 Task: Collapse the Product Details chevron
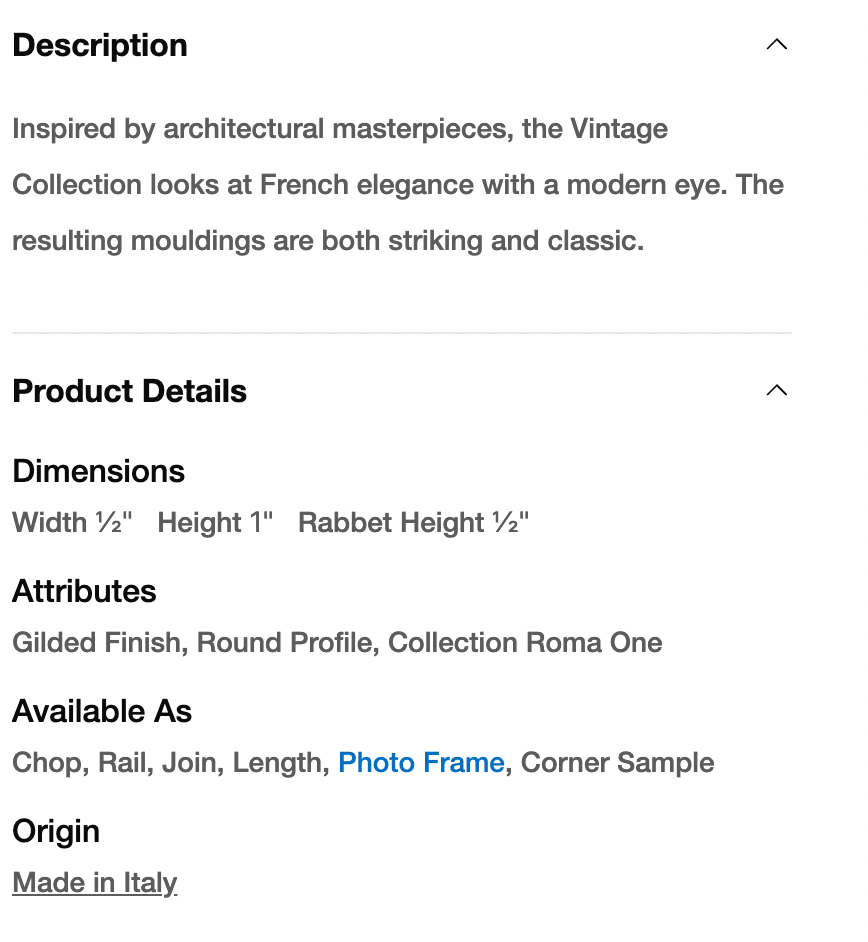point(776,390)
